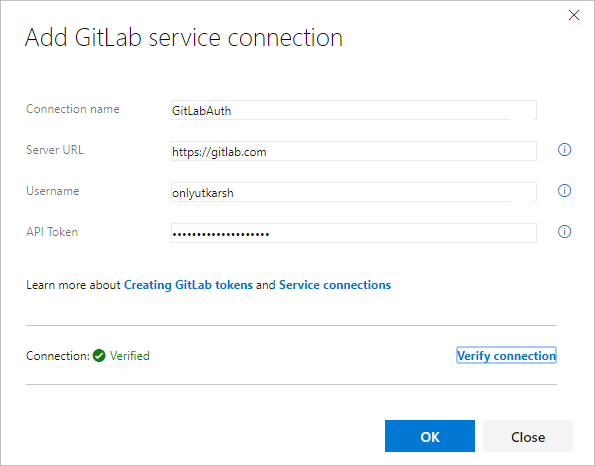Click the masked API Token field
Viewport: 595px width, 466px height.
[x=354, y=233]
